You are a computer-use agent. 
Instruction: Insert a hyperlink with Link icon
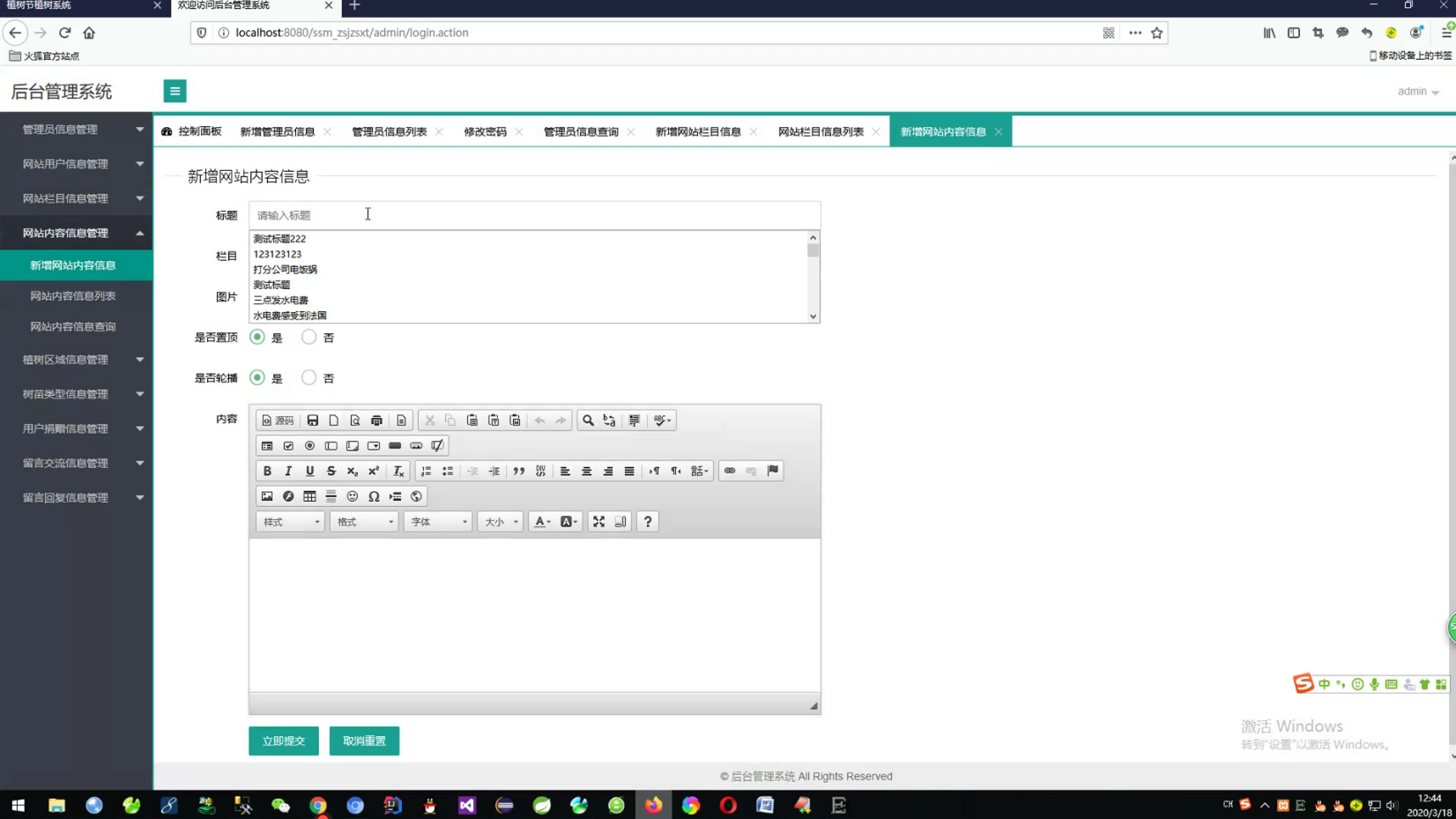(730, 471)
